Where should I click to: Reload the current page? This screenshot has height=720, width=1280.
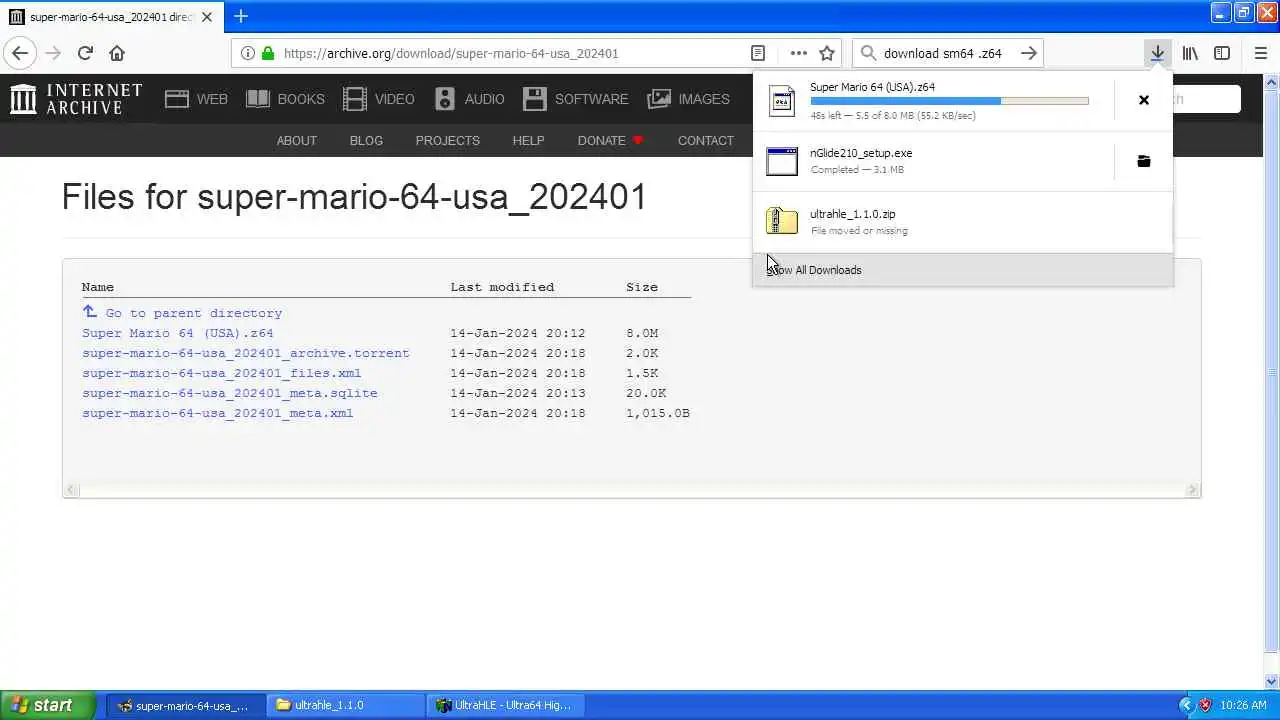coord(85,53)
